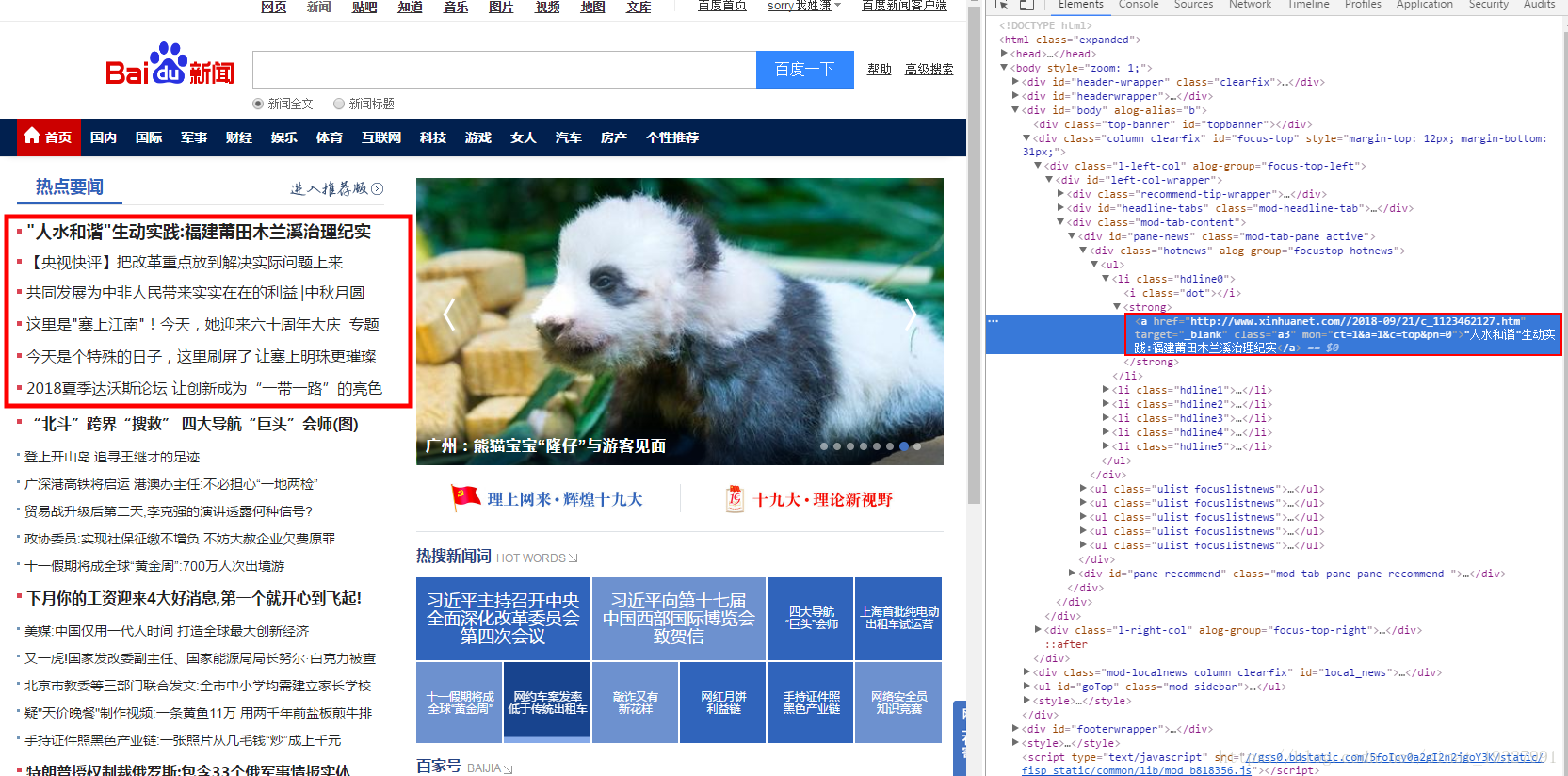Expand the footerwrapper div node

(1015, 729)
